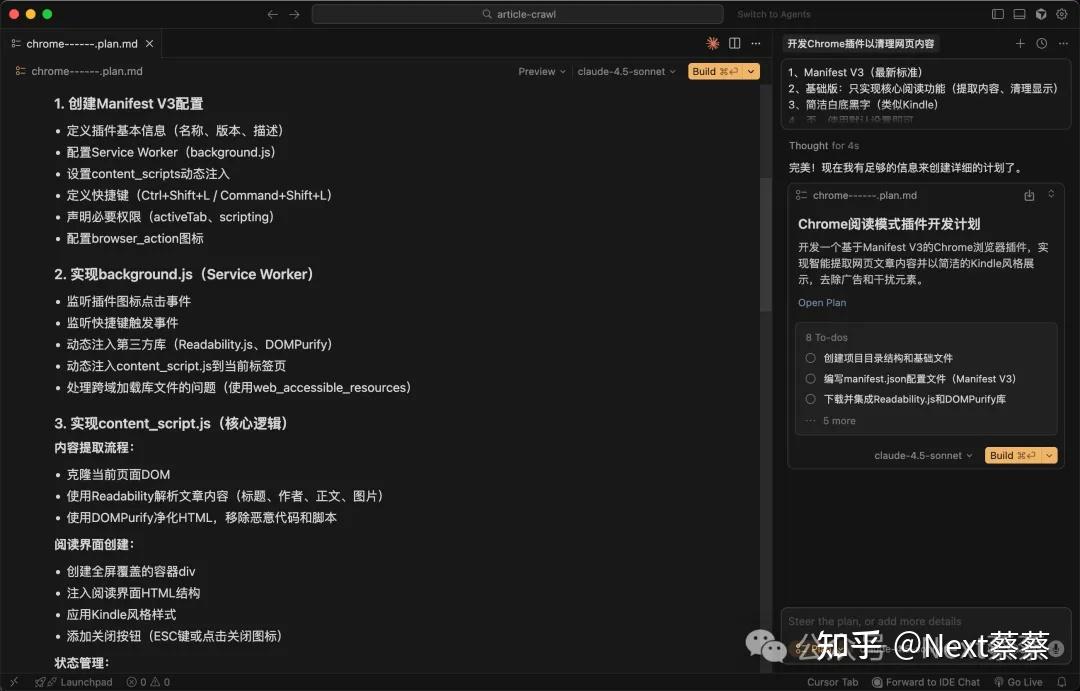Image resolution: width=1080 pixels, height=691 pixels.
Task: Click the editor more actions ellipsis icon
Action: point(756,44)
